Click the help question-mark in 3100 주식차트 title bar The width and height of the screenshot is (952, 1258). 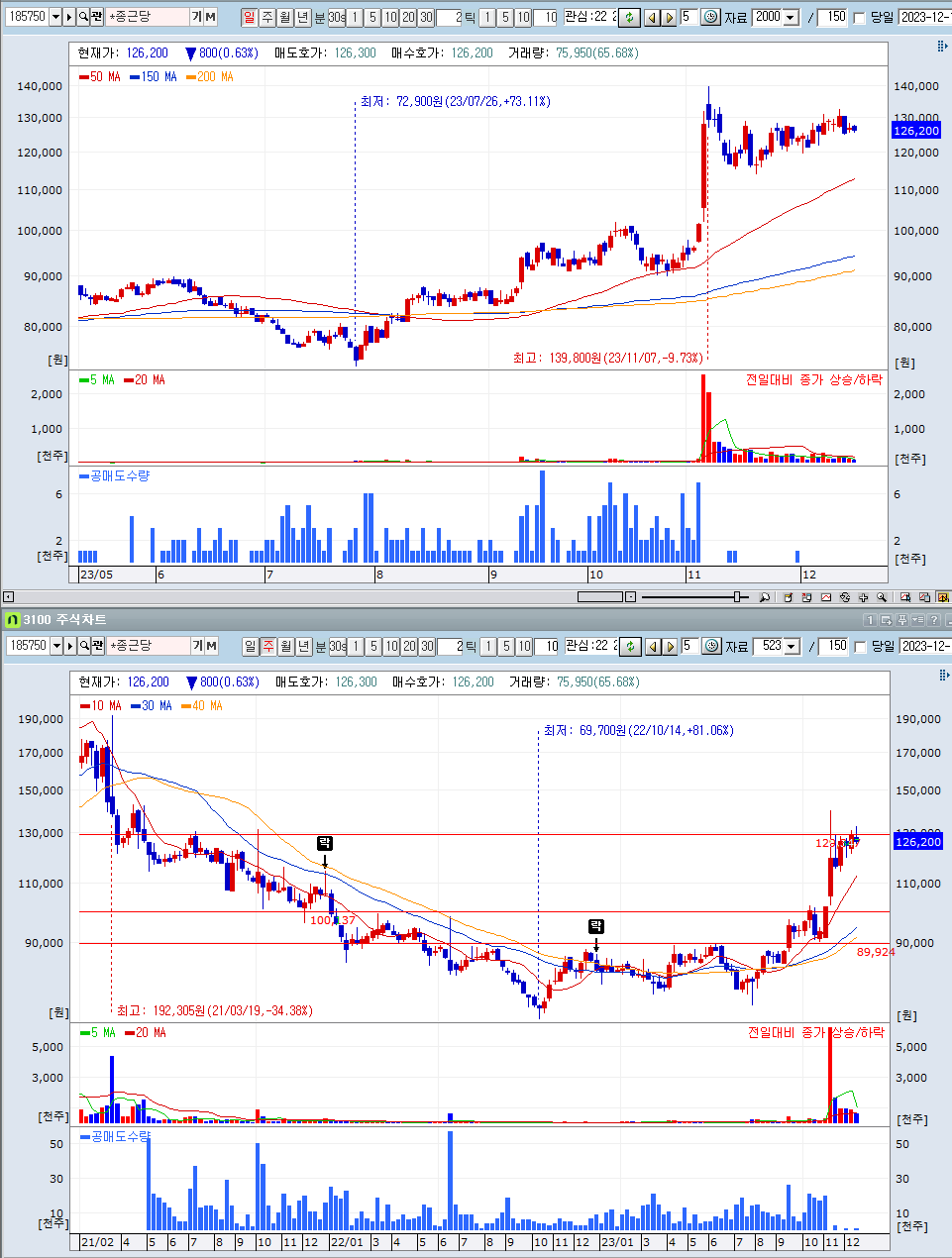pos(933,620)
